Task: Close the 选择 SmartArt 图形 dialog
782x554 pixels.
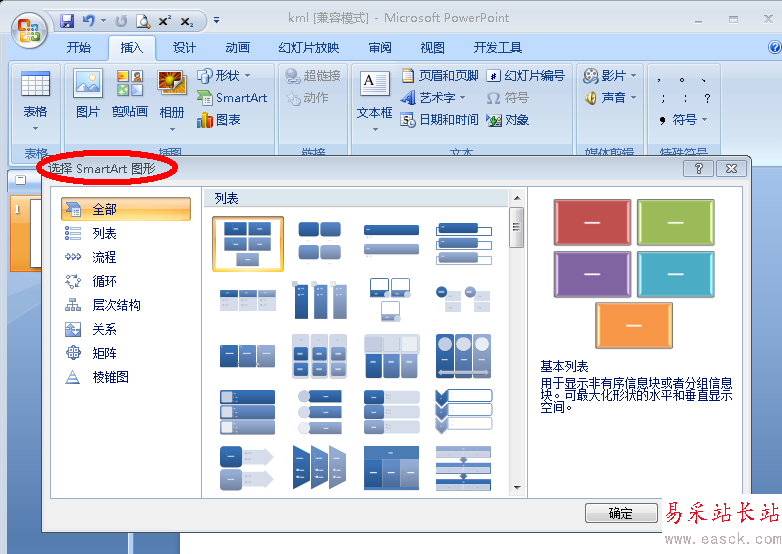Action: [731, 169]
